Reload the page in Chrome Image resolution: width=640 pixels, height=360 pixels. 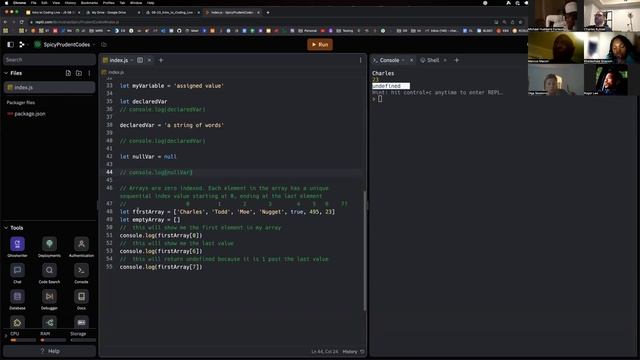pos(22,22)
